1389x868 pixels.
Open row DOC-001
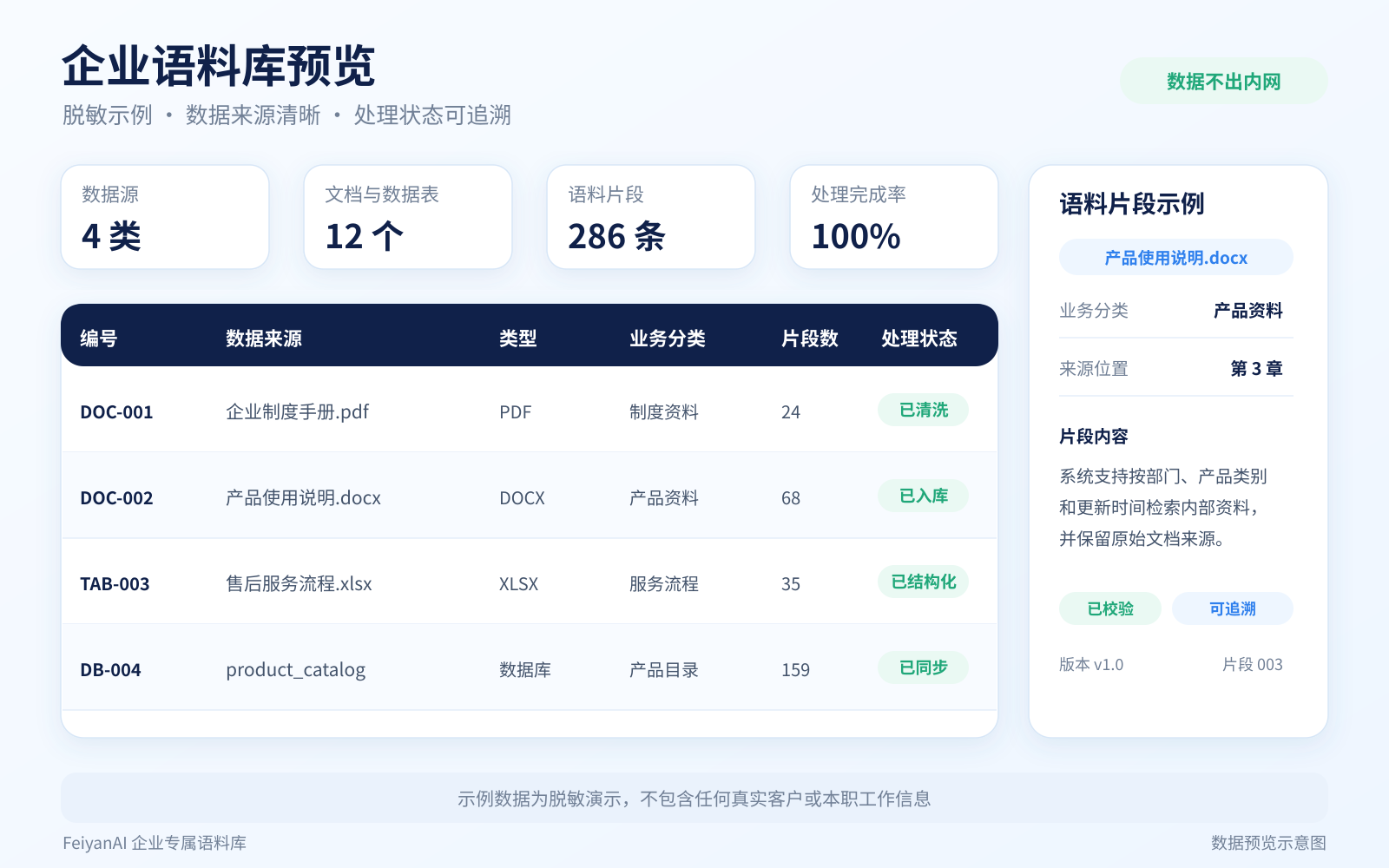click(530, 410)
